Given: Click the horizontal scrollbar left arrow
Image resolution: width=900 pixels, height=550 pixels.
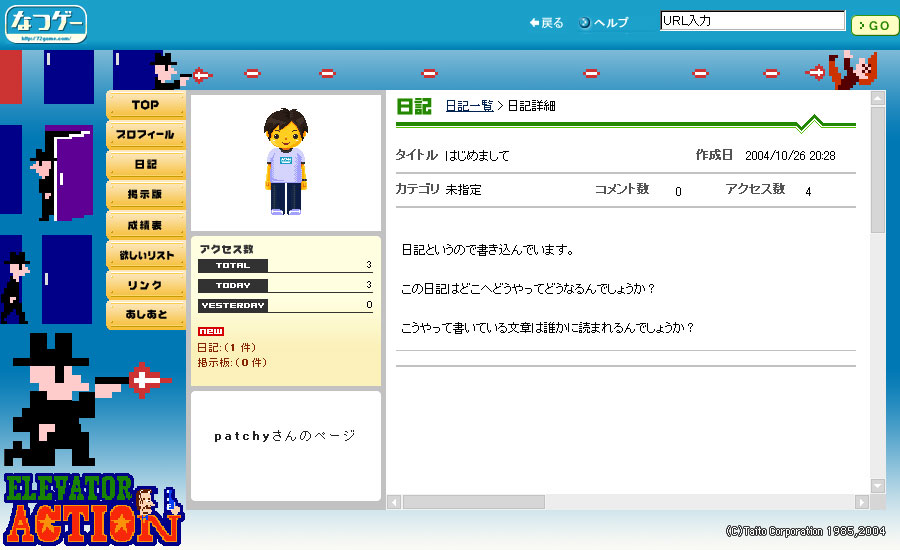Looking at the screenshot, I should click(x=394, y=501).
